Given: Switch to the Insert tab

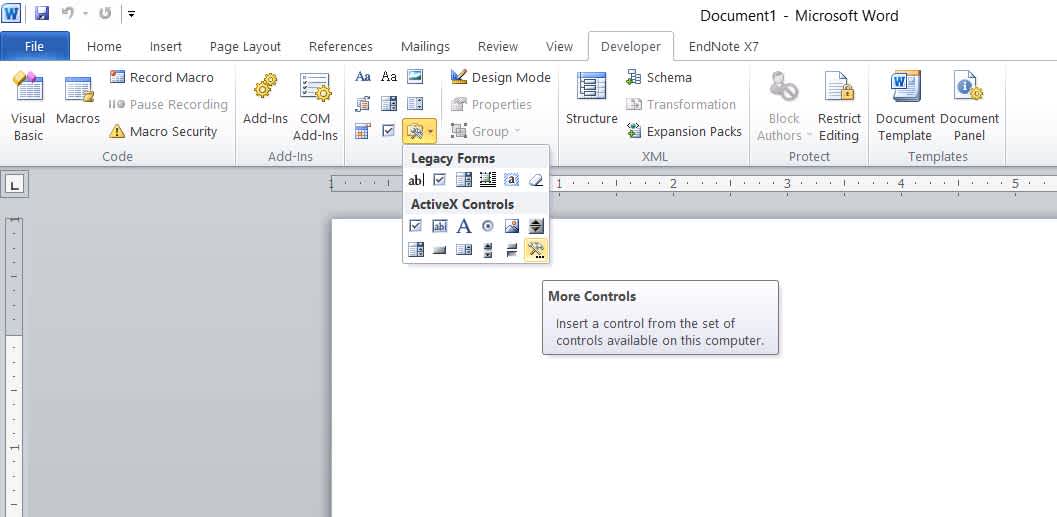Looking at the screenshot, I should [166, 47].
